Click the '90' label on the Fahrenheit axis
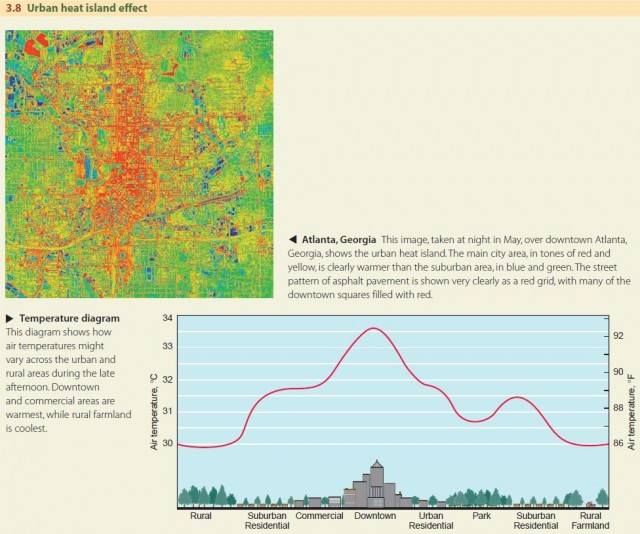 (618, 372)
